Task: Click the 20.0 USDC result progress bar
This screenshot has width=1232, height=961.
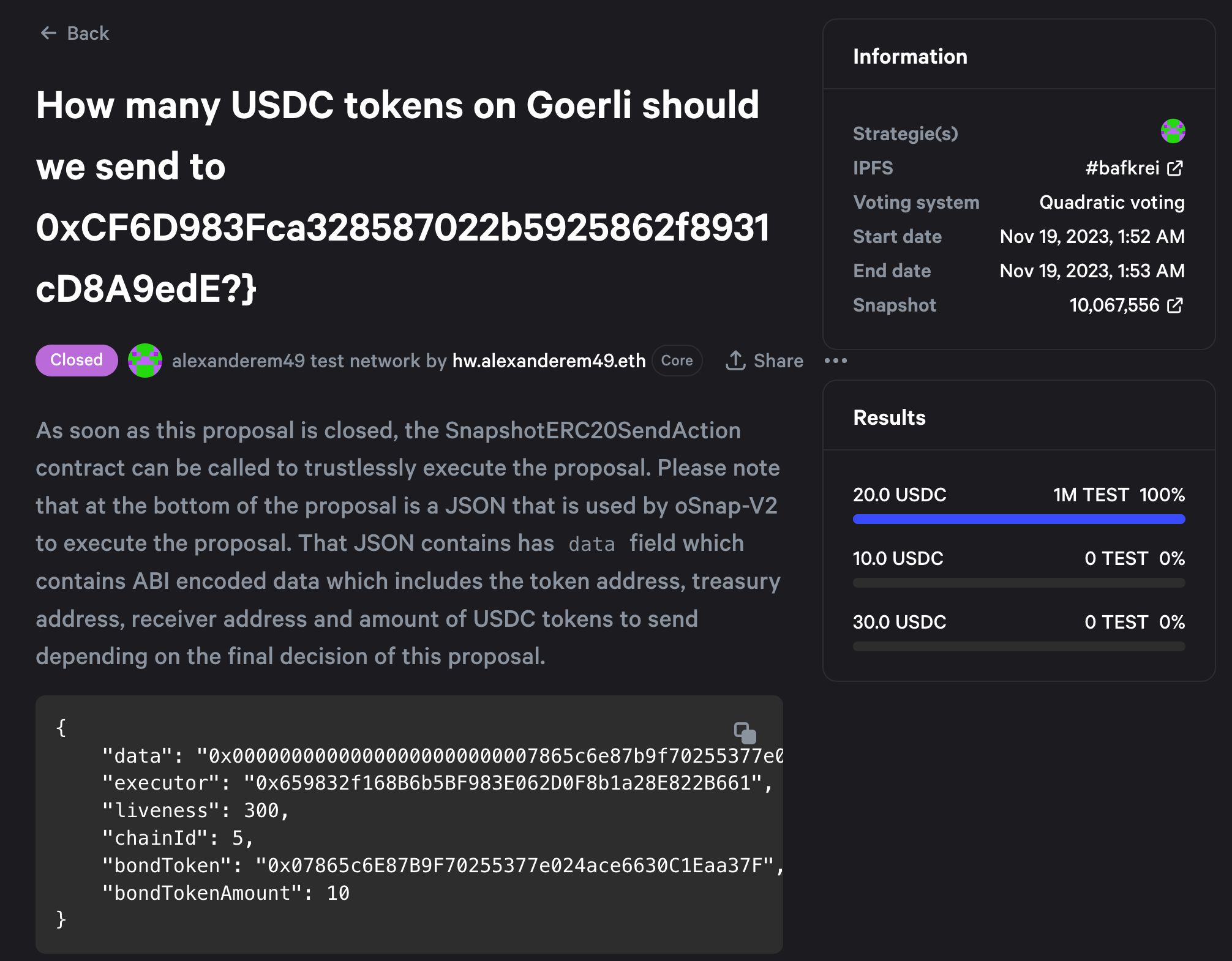Action: (x=1019, y=519)
